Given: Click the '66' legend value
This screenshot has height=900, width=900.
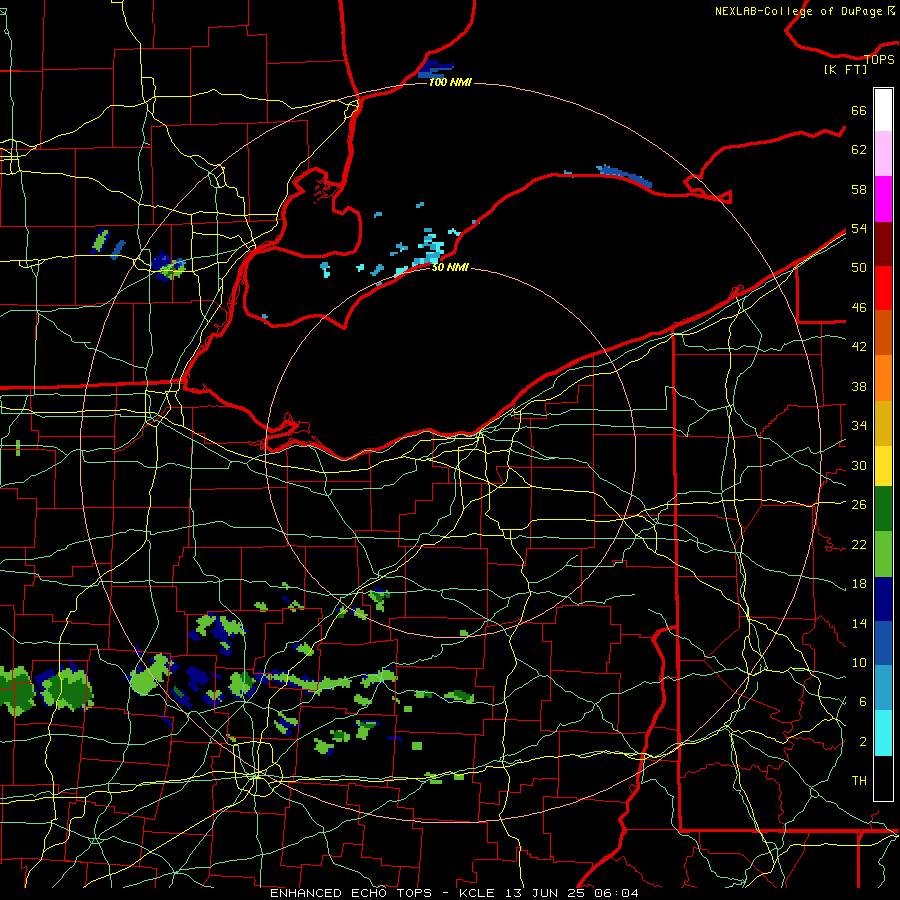Looking at the screenshot, I should [859, 110].
